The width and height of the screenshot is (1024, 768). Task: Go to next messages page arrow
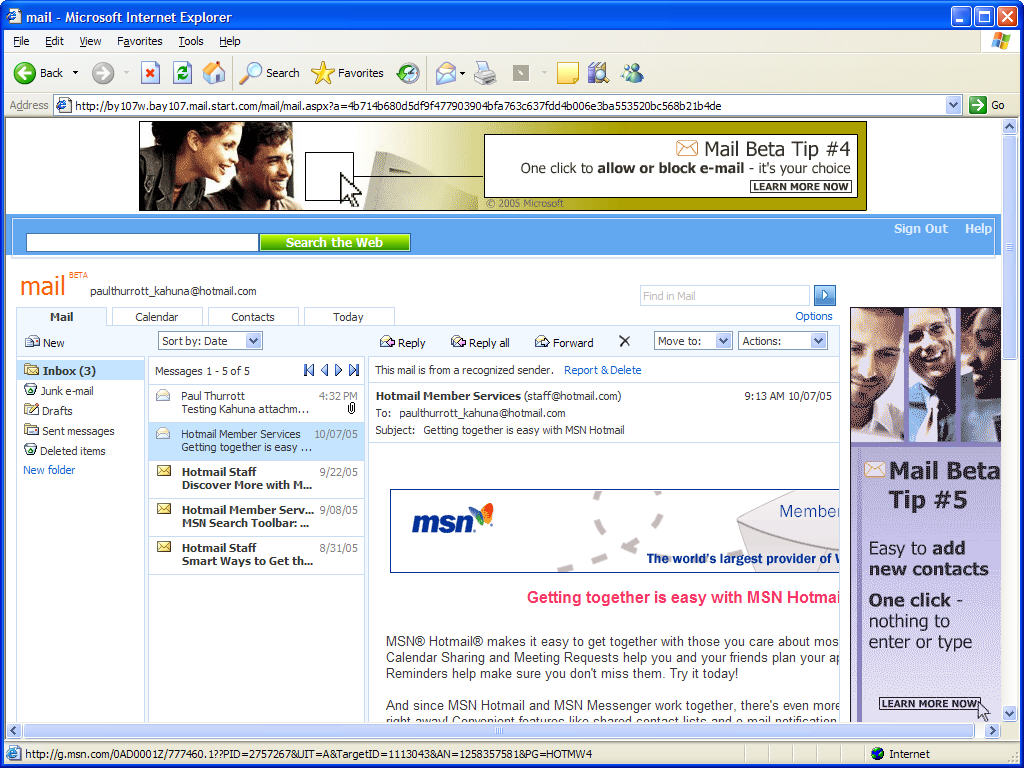(x=338, y=370)
